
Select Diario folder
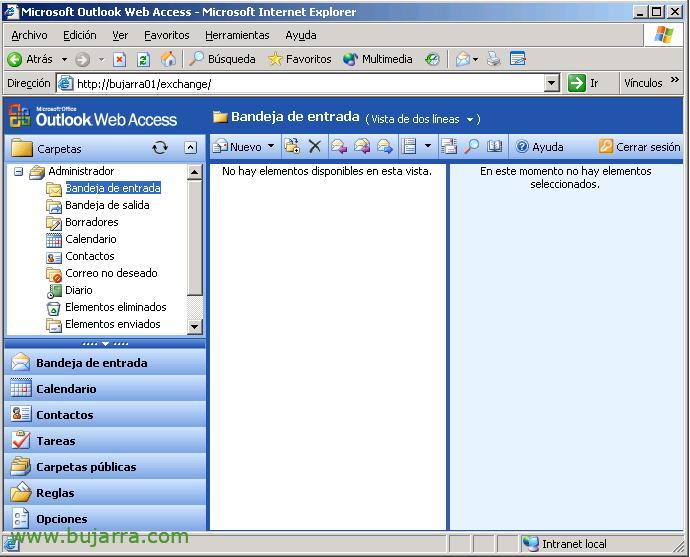(79, 290)
